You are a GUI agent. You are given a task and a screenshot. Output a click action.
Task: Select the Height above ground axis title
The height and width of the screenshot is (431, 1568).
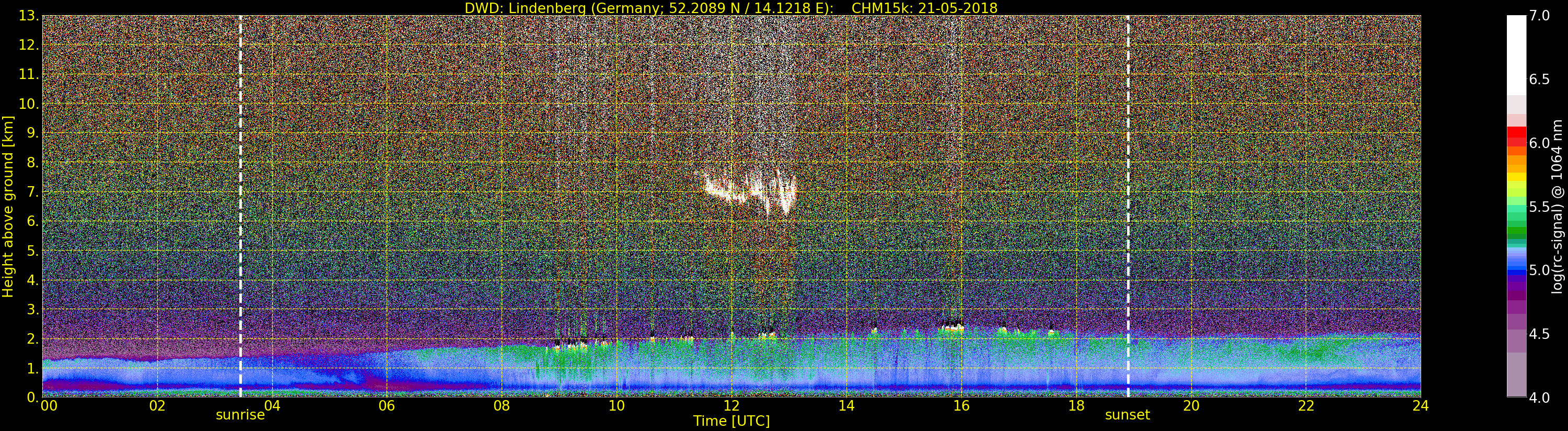coord(8,206)
